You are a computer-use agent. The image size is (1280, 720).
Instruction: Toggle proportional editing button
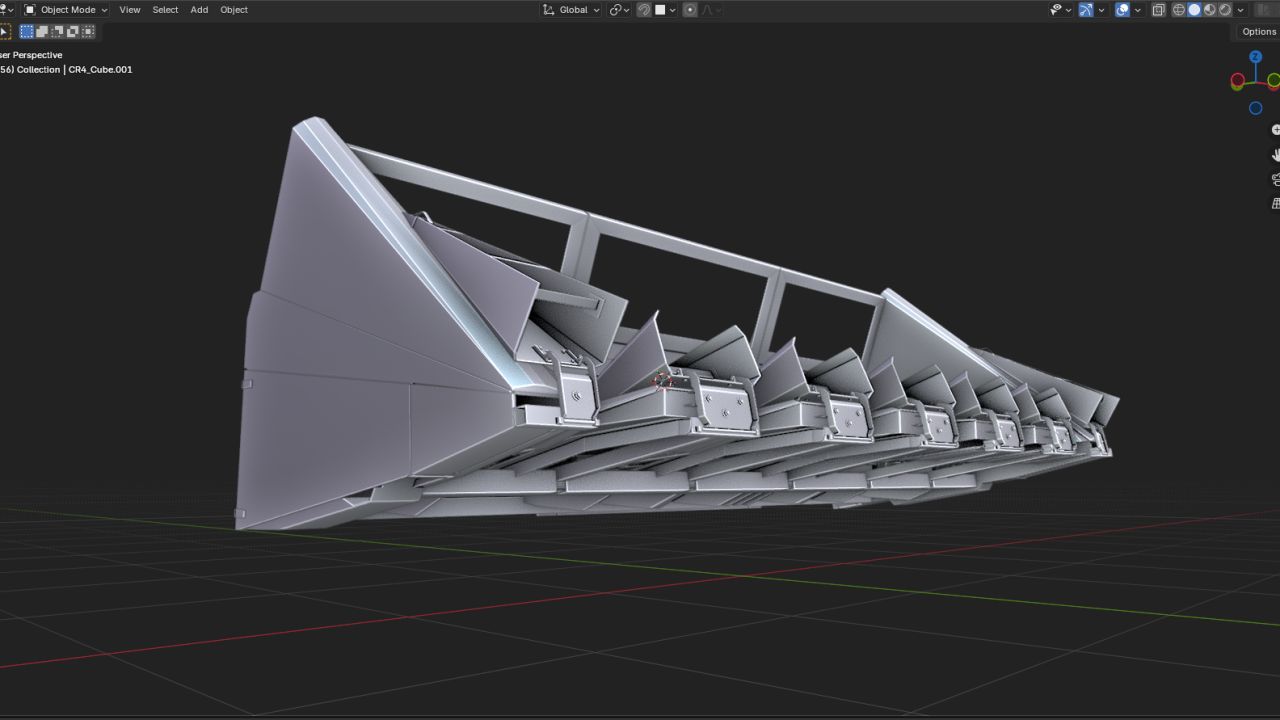(690, 10)
